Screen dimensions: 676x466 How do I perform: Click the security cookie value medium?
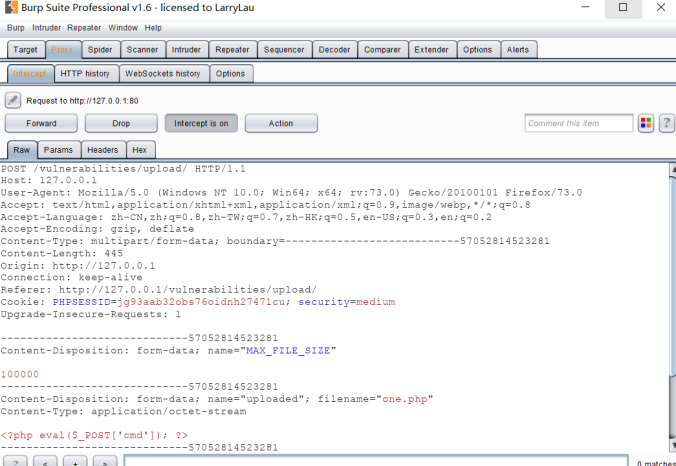pos(376,302)
